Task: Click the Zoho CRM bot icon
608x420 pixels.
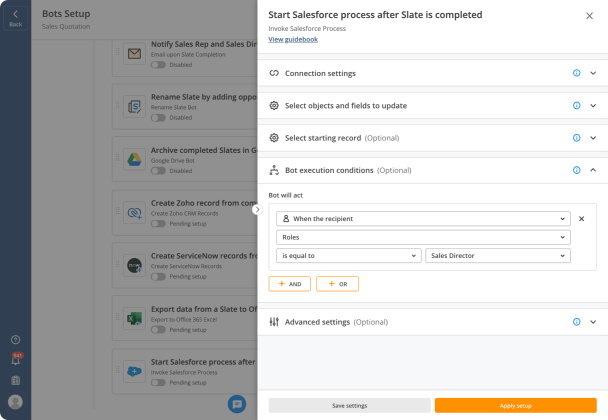Action: 135,212
